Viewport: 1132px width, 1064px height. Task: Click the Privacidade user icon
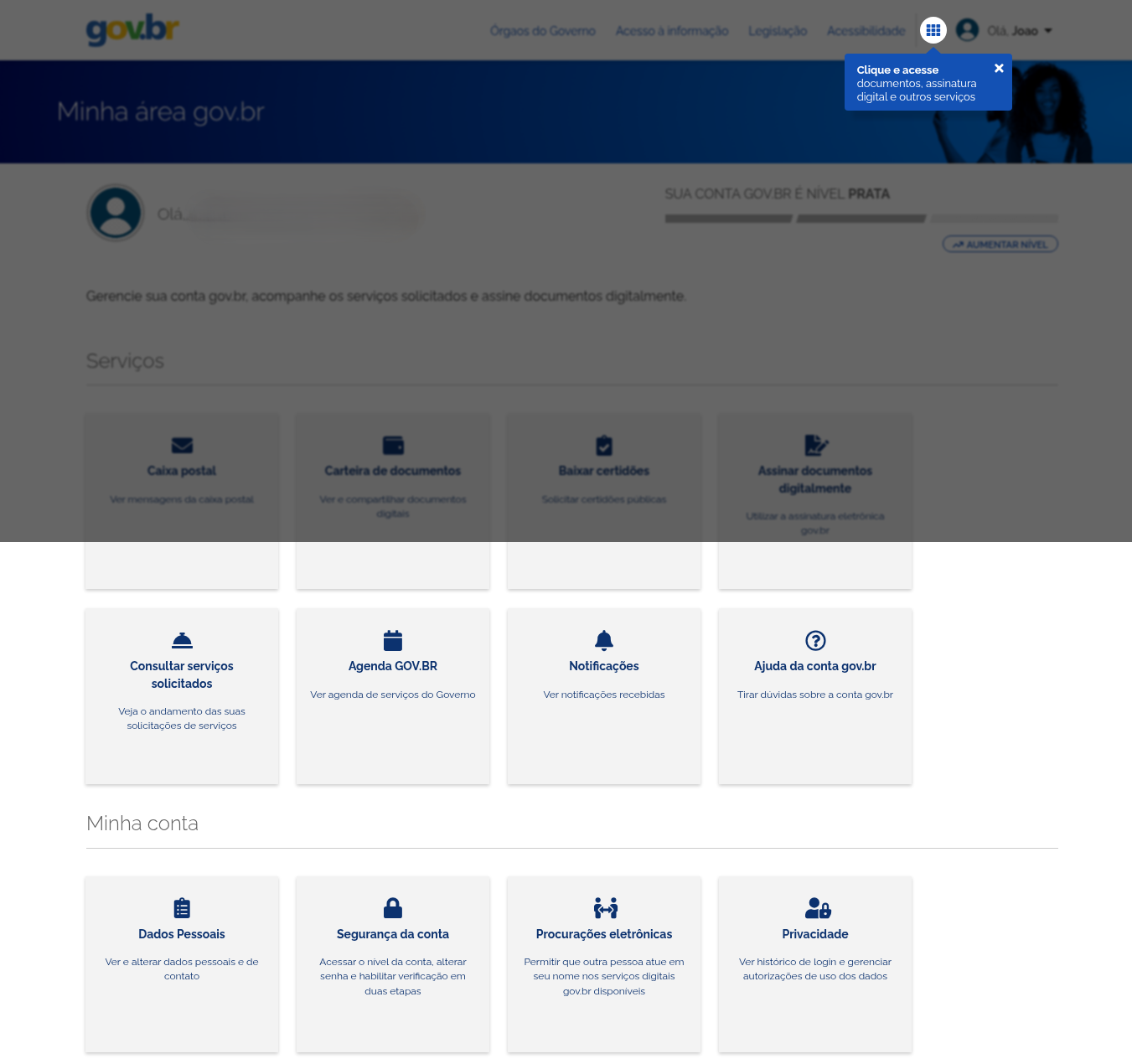click(814, 908)
